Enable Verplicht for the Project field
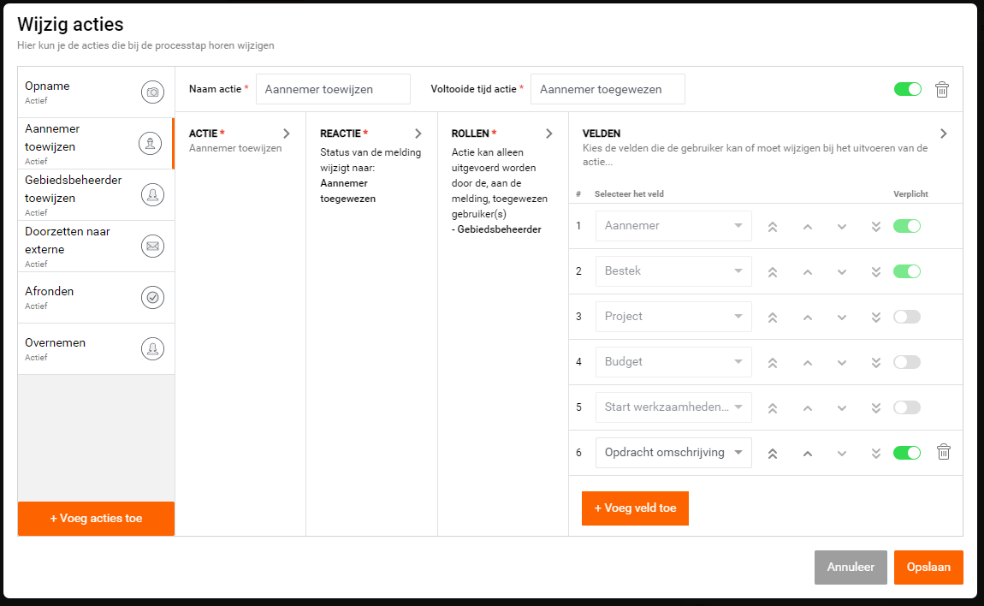 point(907,317)
